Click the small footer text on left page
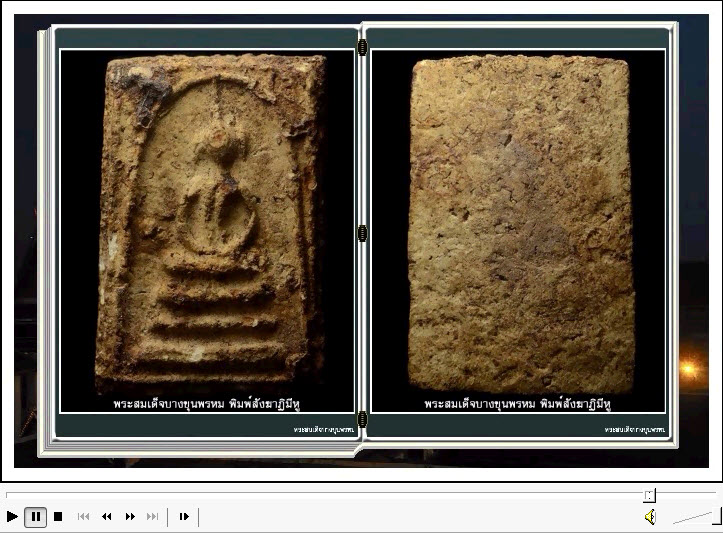The height and width of the screenshot is (533, 723). click(x=324, y=429)
